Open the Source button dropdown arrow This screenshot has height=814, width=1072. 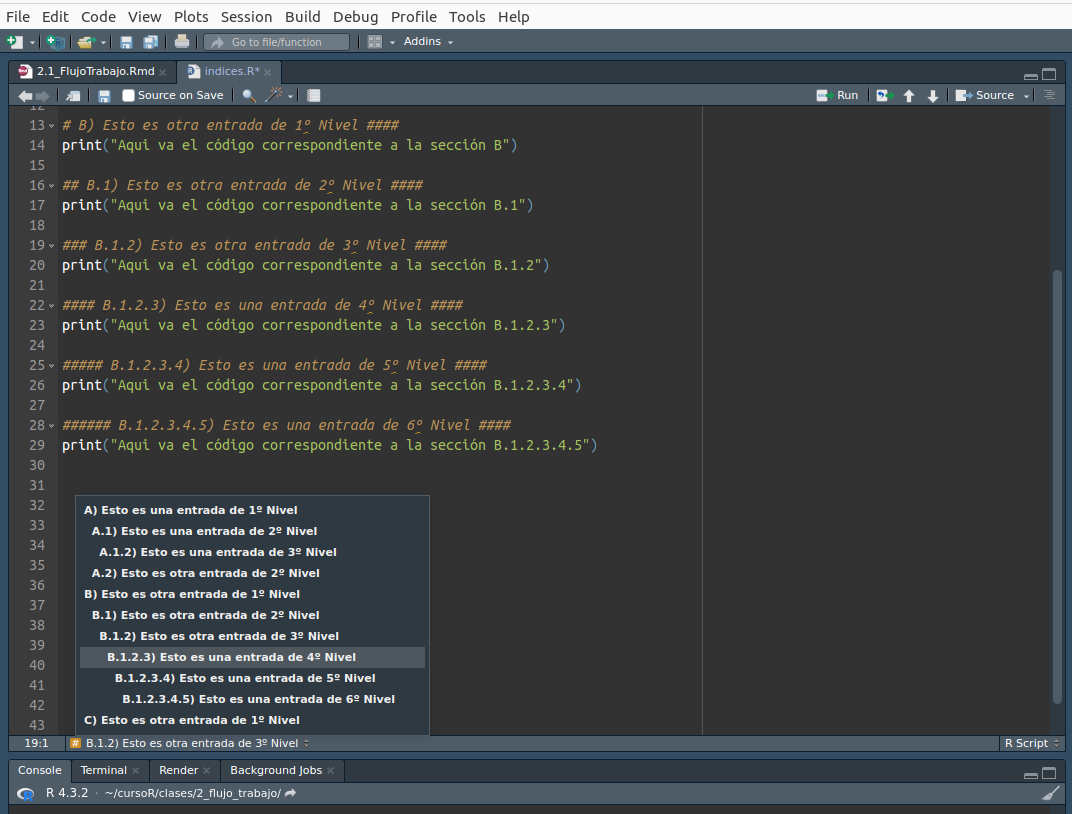pos(1025,96)
